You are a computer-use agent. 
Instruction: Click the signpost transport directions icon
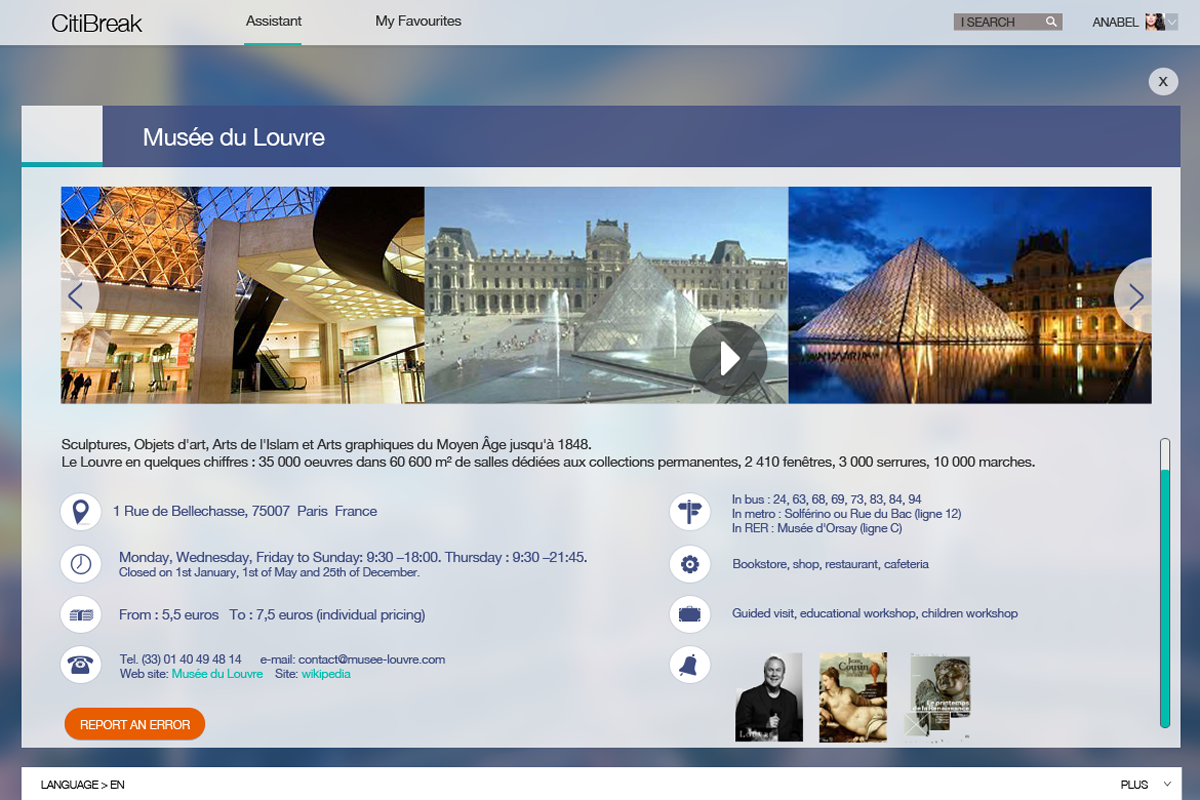coord(690,513)
